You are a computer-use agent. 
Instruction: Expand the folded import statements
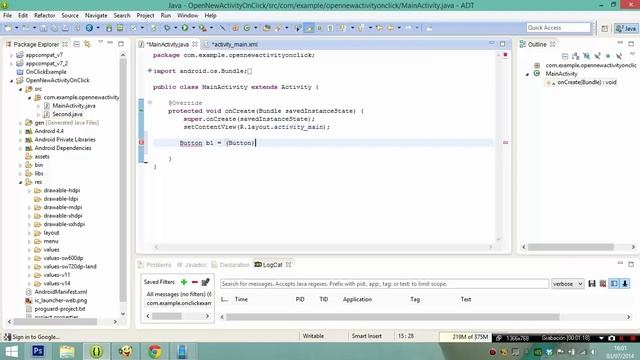coord(150,71)
